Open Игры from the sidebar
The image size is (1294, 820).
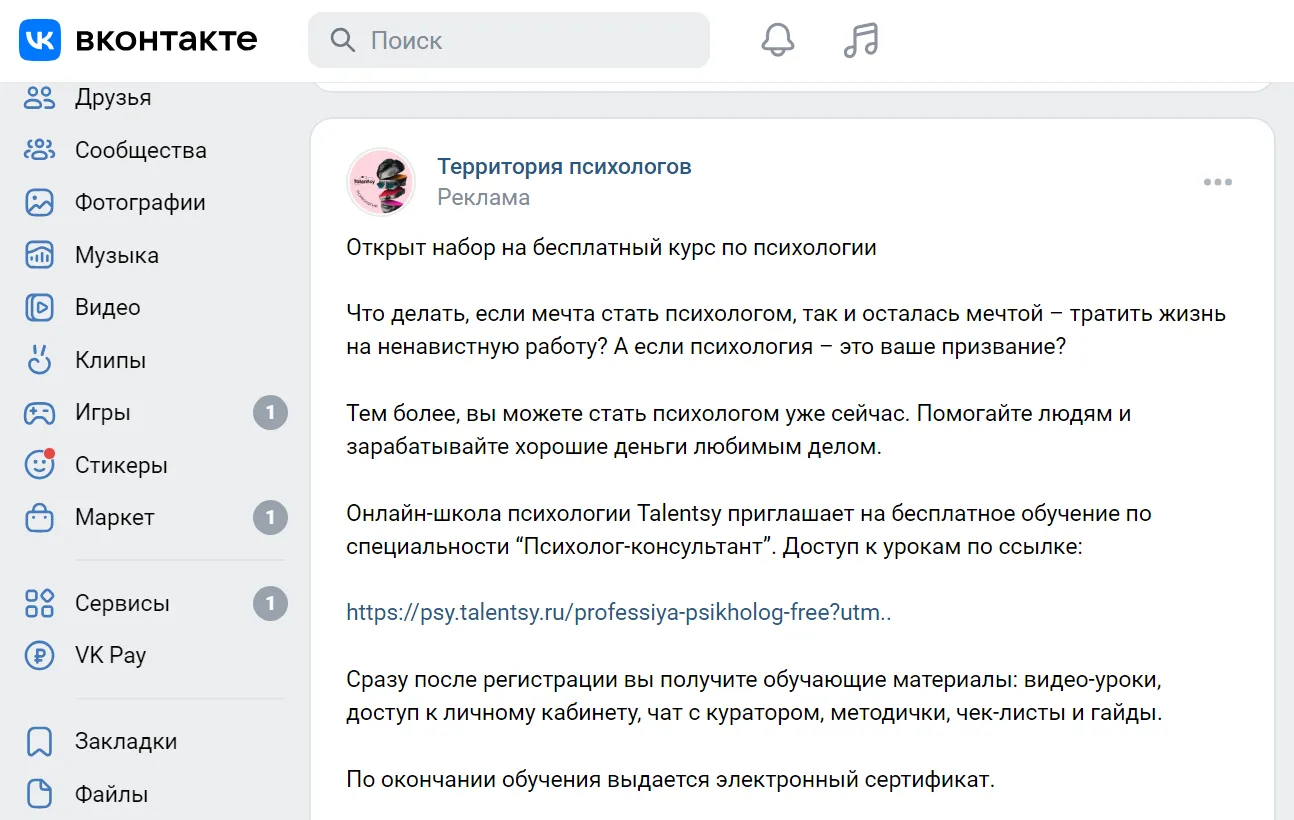click(x=103, y=413)
